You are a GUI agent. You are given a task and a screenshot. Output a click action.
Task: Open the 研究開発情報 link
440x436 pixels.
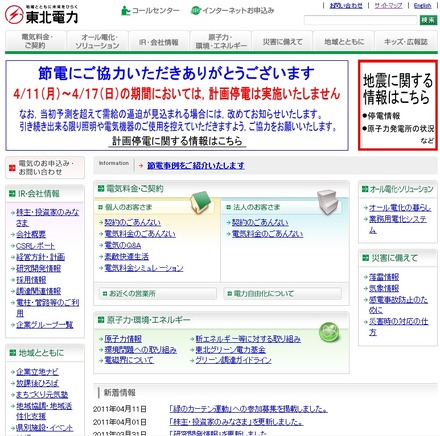(x=38, y=268)
